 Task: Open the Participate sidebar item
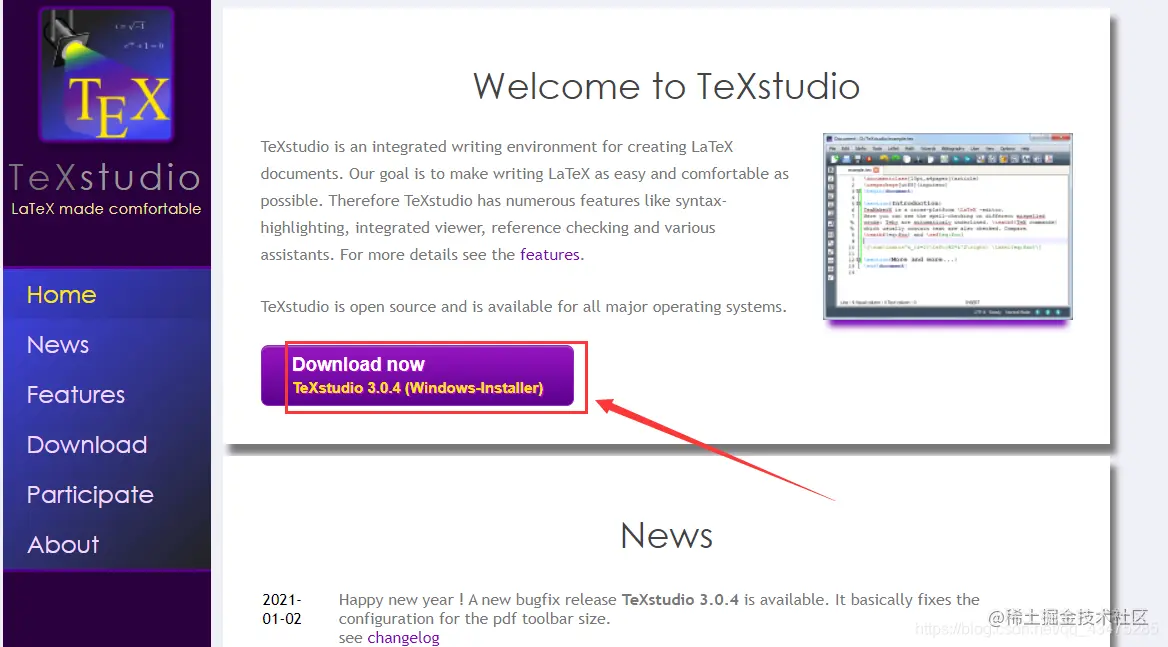(x=90, y=495)
